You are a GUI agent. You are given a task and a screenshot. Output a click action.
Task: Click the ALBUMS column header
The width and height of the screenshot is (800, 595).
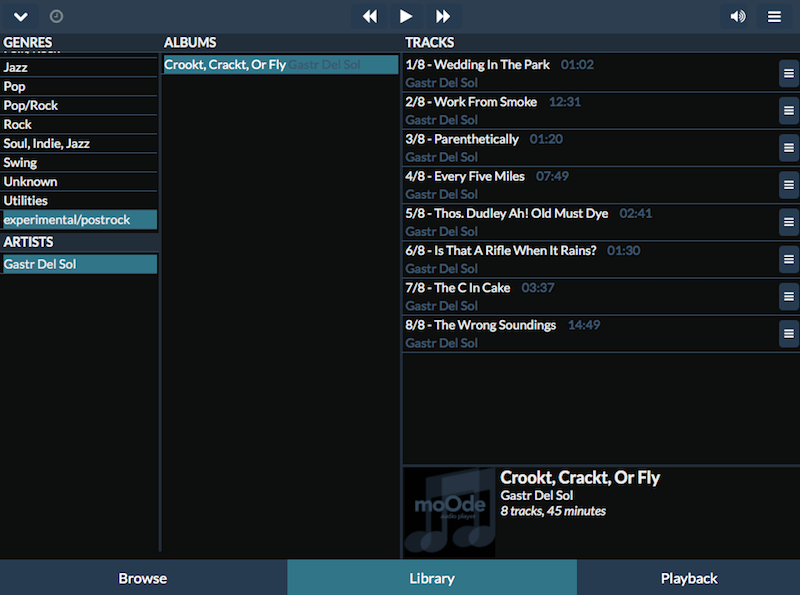(x=190, y=42)
